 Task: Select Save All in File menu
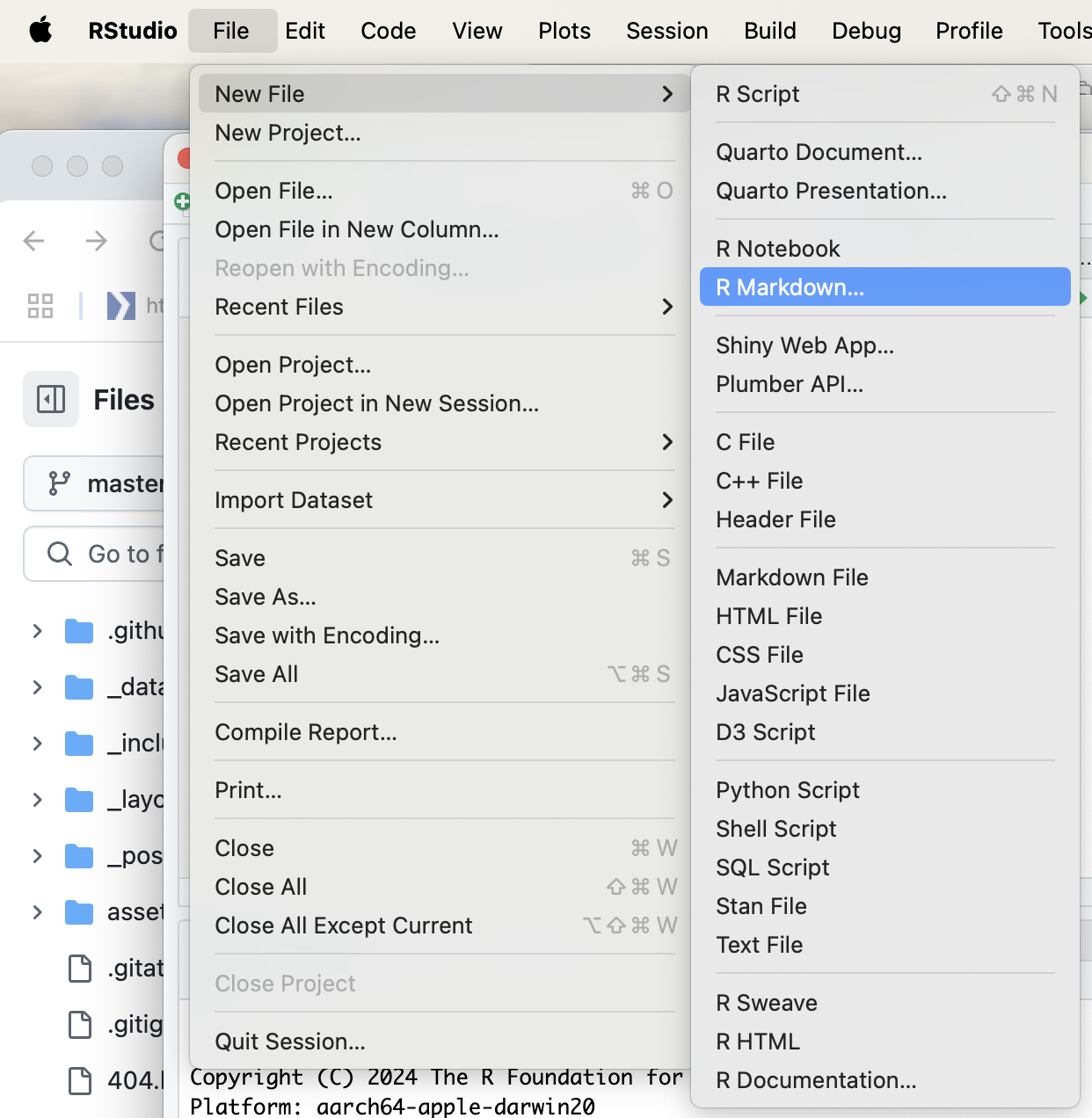pos(445,674)
